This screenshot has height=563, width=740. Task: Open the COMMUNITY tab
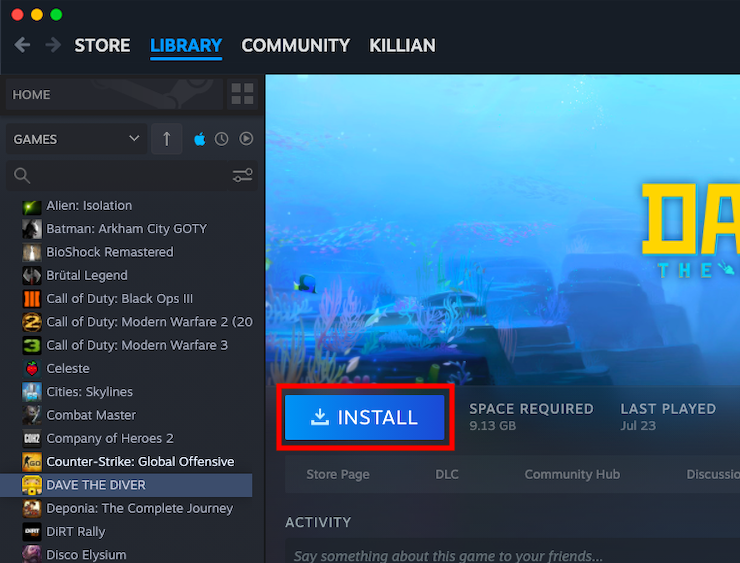point(295,45)
